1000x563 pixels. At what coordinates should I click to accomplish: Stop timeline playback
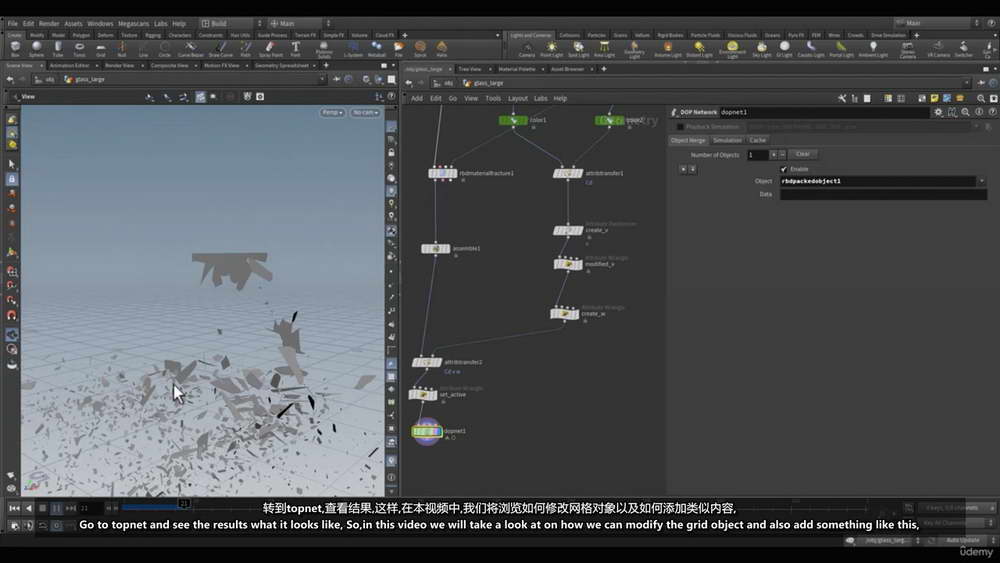click(43, 508)
